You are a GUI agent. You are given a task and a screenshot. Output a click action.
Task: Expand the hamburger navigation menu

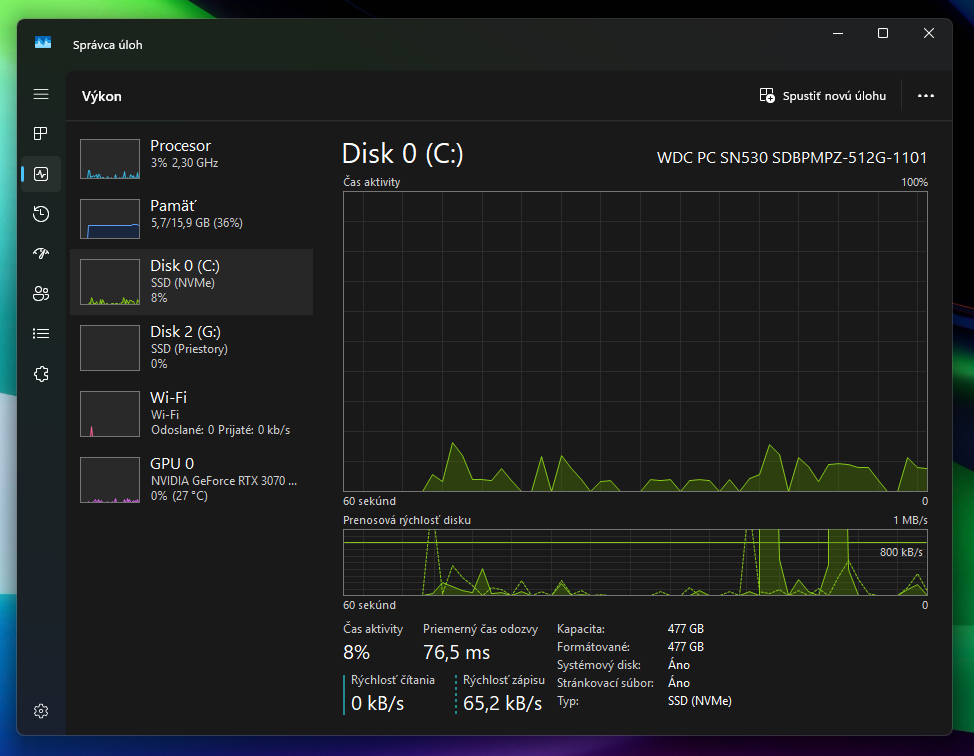(x=41, y=94)
